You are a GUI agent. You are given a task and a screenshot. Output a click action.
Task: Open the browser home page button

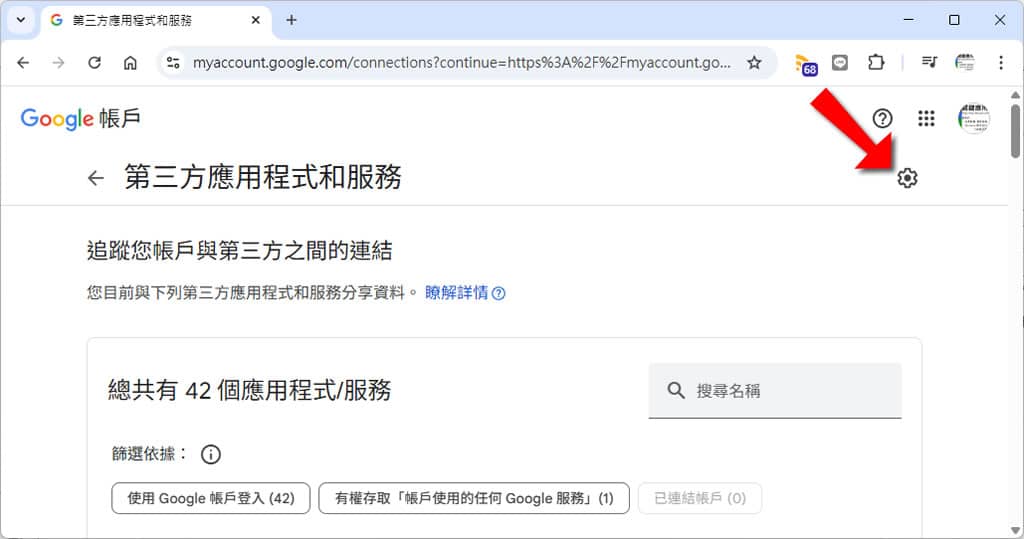(130, 63)
